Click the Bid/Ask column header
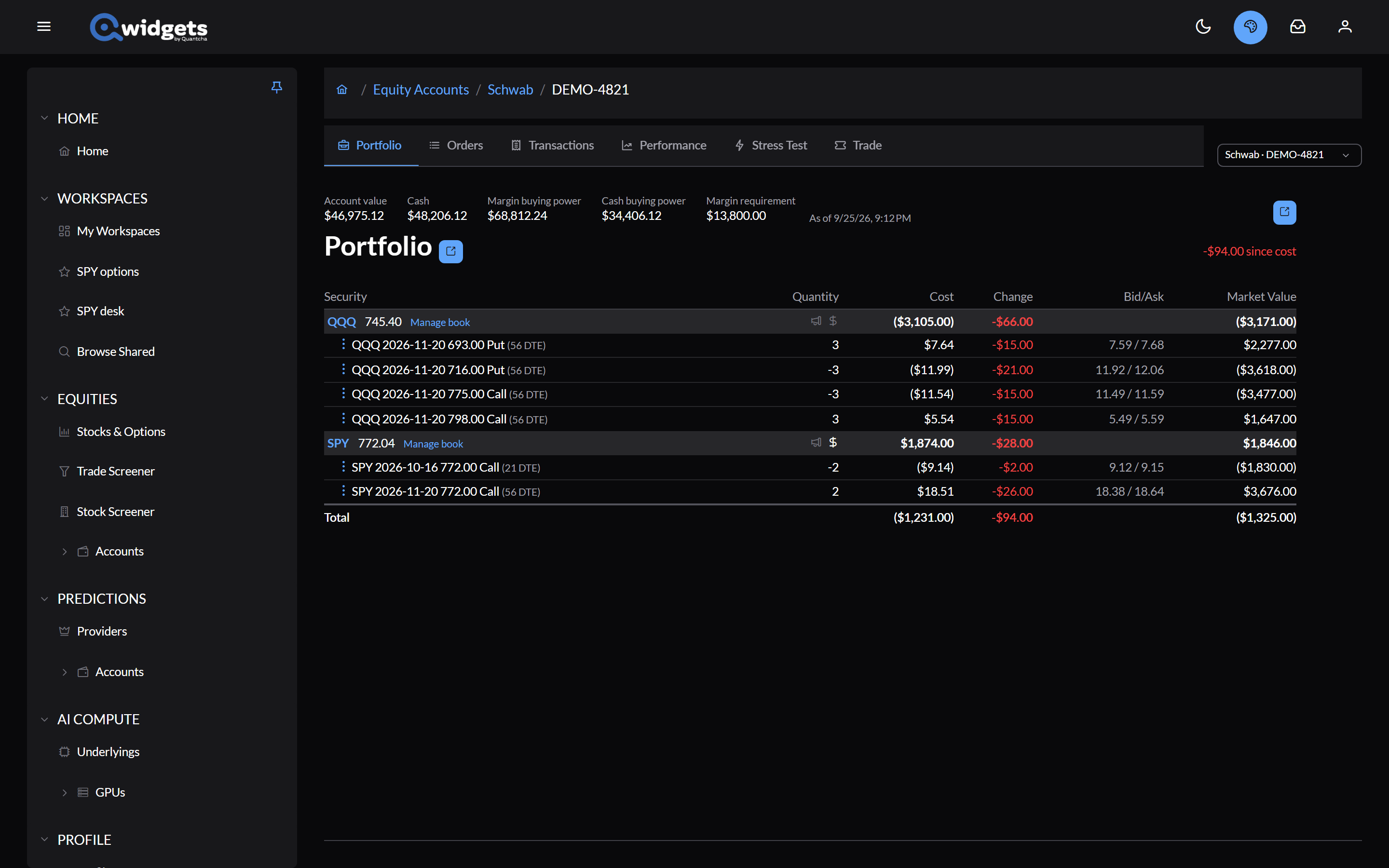1389x868 pixels. point(1144,297)
